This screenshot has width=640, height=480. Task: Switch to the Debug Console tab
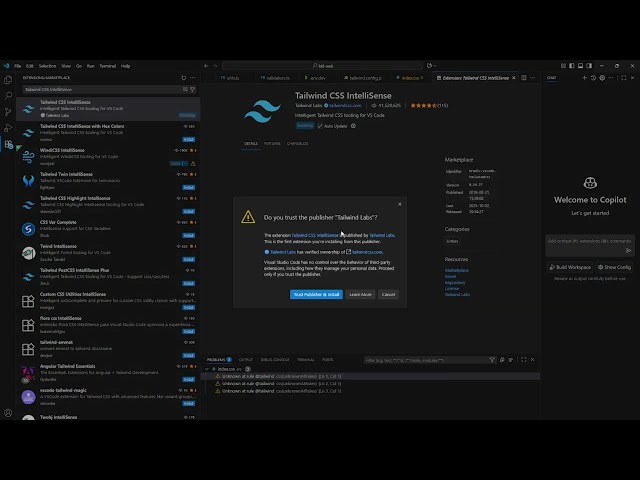(x=275, y=360)
